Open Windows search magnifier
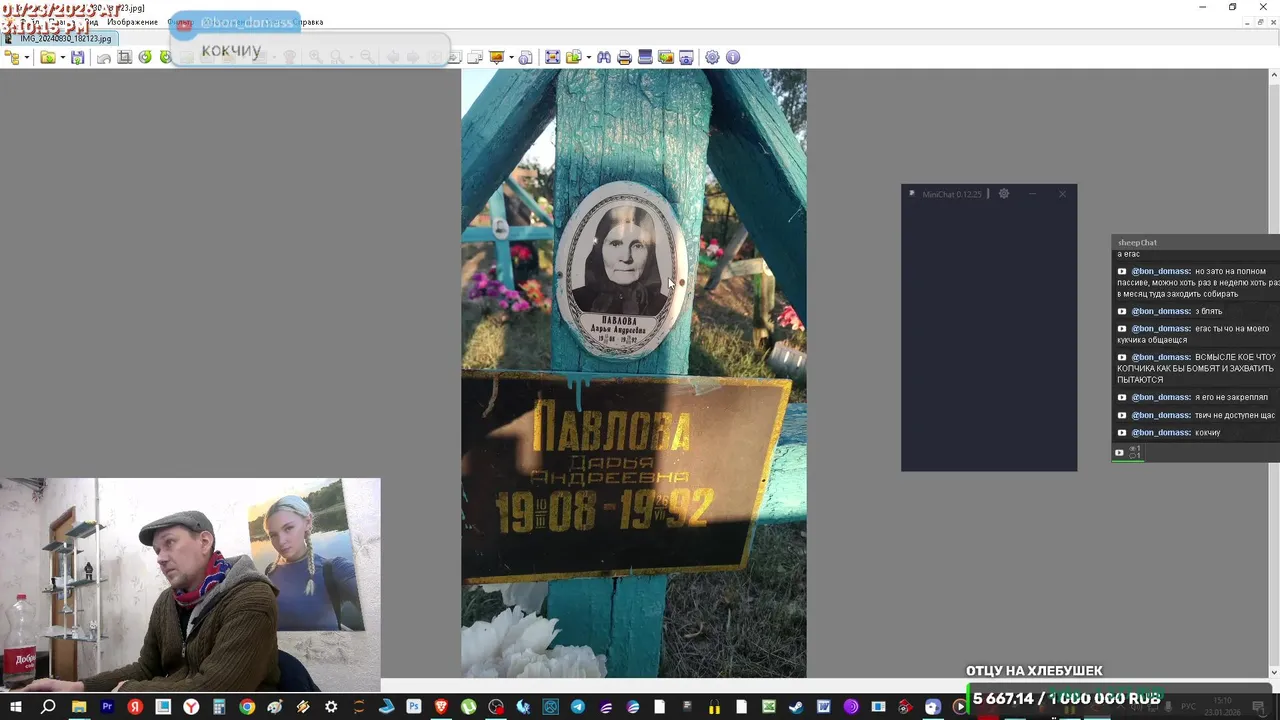1280x720 pixels. [48, 707]
